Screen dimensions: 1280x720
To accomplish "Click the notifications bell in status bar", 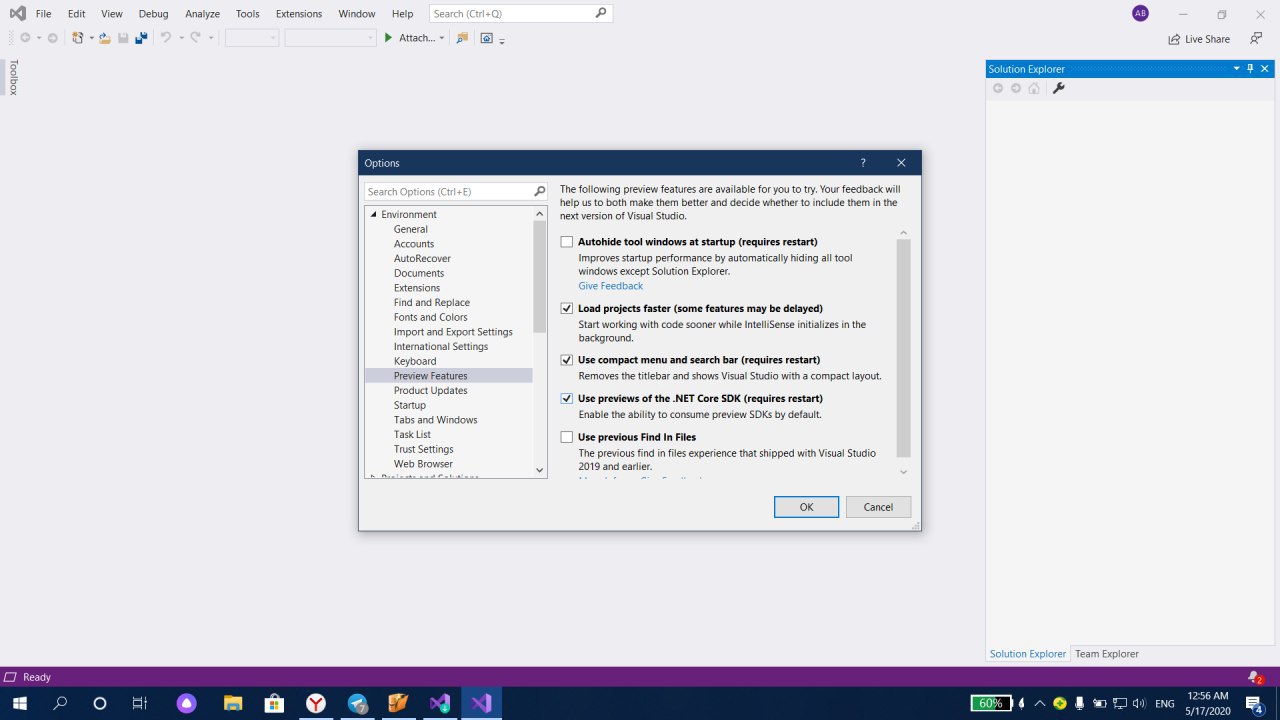I will 1255,677.
